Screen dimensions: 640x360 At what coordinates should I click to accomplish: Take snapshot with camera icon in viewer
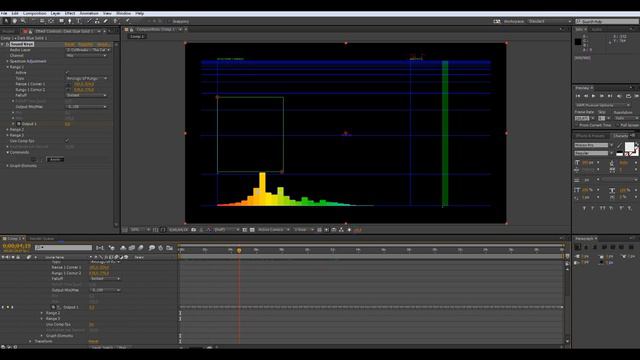(193, 230)
